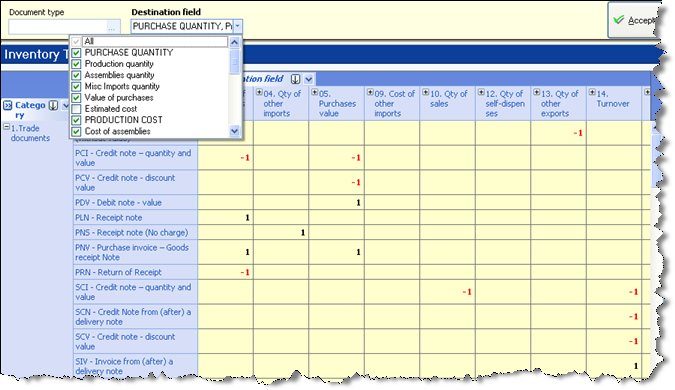Uncheck Value of purchases option
Image resolution: width=675 pixels, height=390 pixels.
click(76, 97)
